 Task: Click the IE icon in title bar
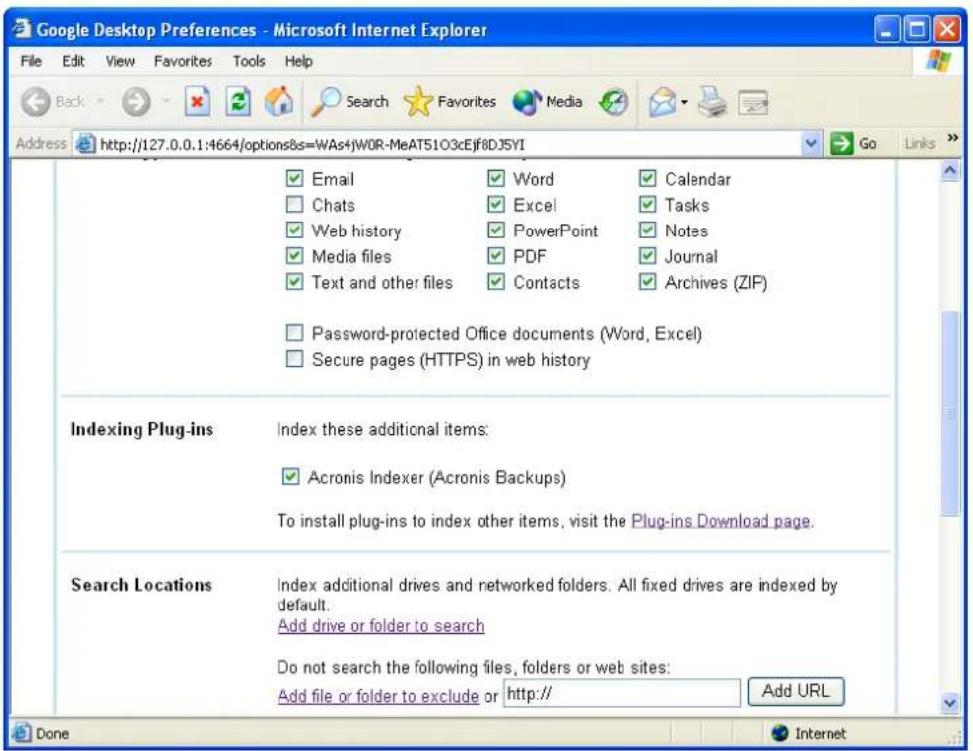(x=22, y=29)
